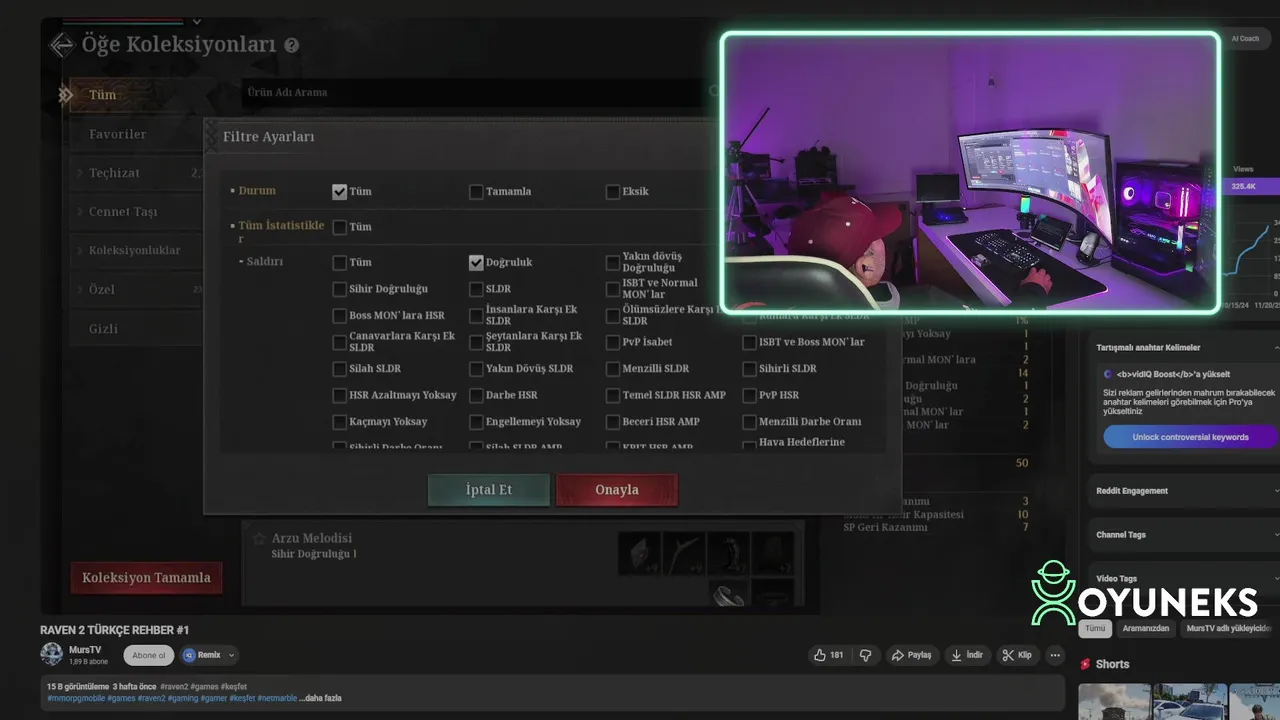This screenshot has width=1280, height=720.
Task: Open the help icon next to Öğe Koleksiyonları
Action: click(x=291, y=45)
